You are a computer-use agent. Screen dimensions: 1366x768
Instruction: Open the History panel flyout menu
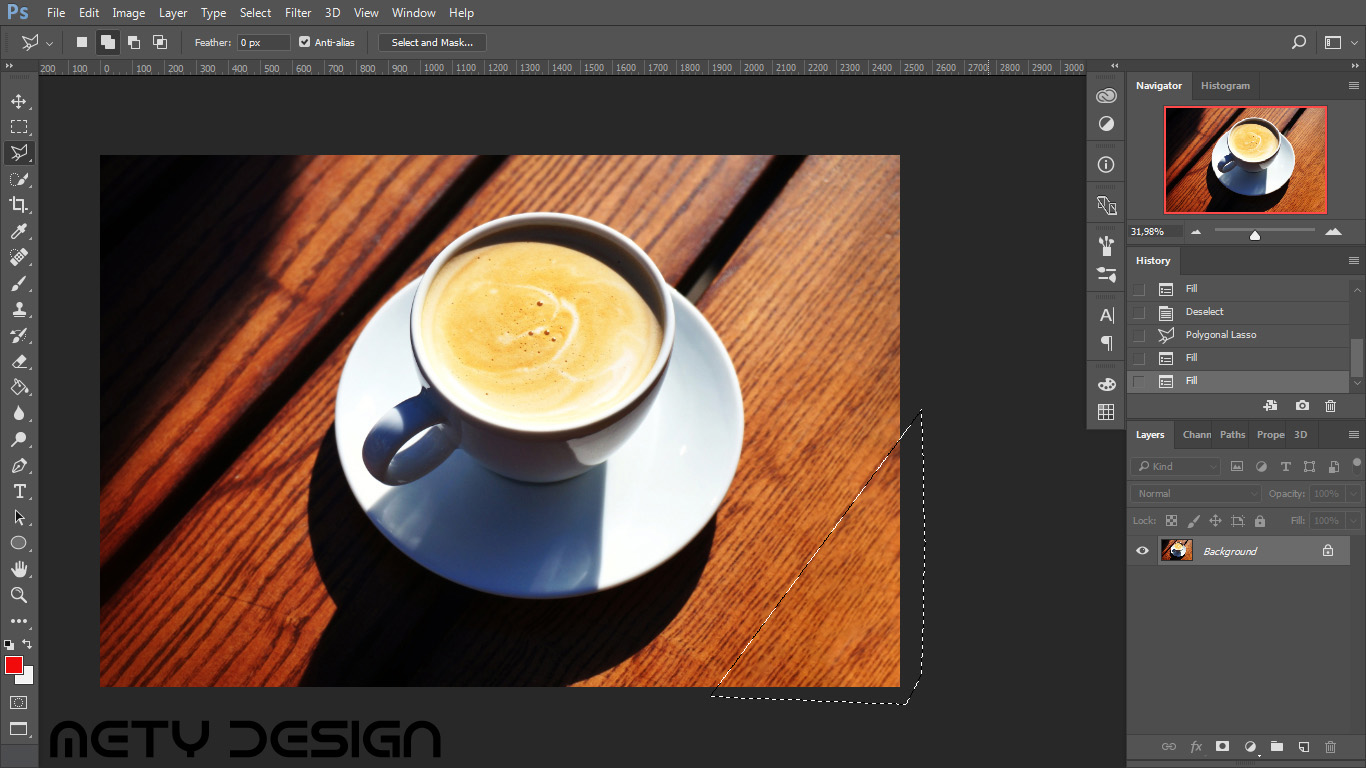(x=1354, y=260)
